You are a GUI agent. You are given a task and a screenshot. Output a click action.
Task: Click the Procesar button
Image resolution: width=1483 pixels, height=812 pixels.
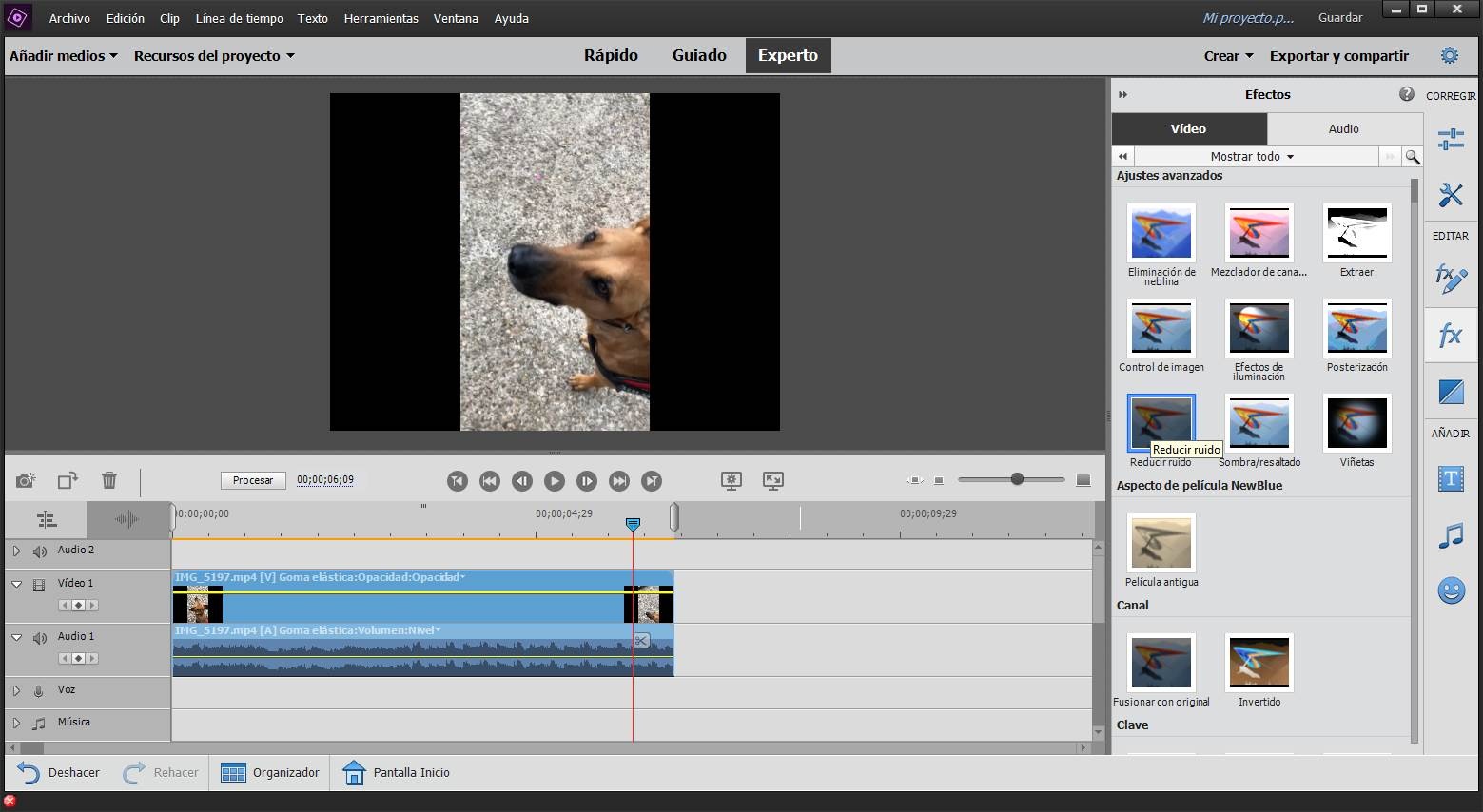click(x=253, y=480)
